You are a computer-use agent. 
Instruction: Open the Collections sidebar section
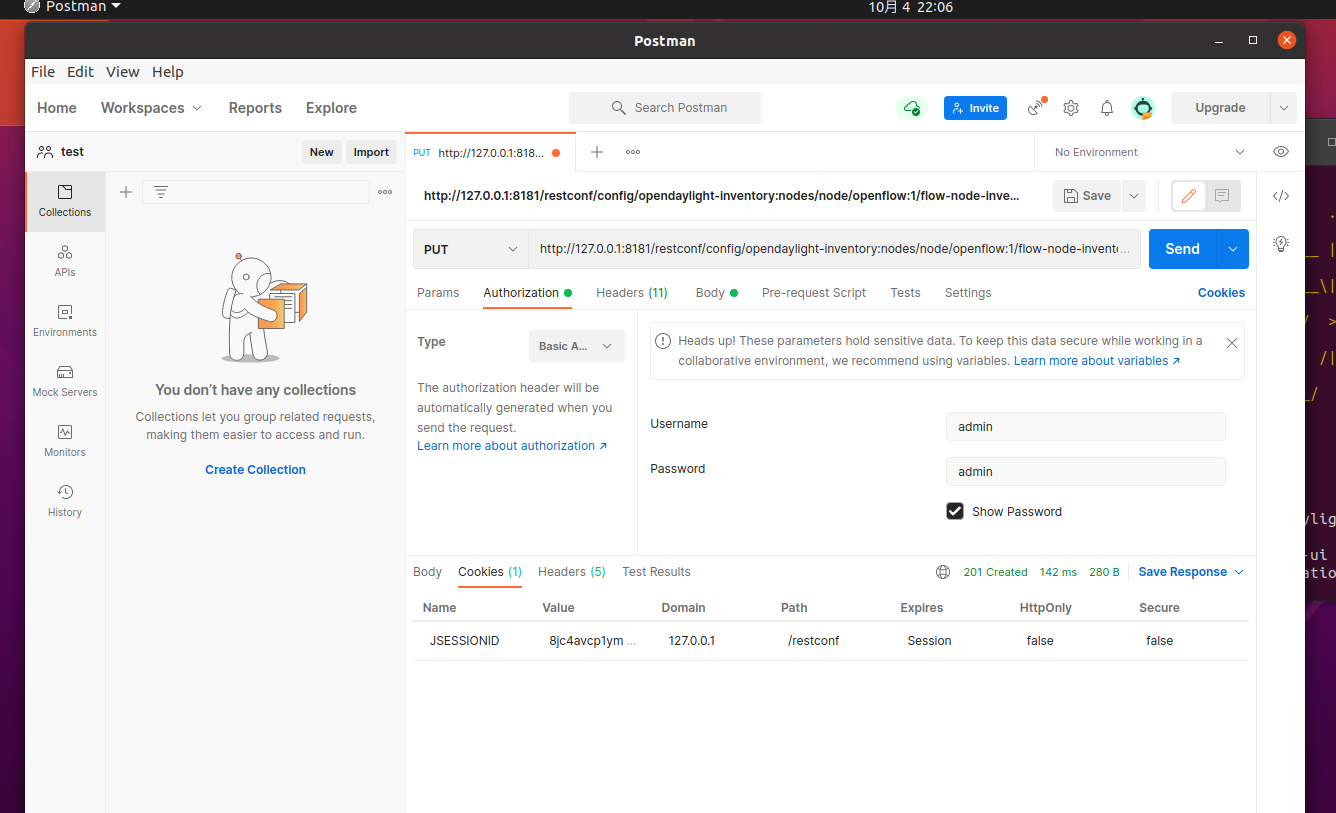65,201
